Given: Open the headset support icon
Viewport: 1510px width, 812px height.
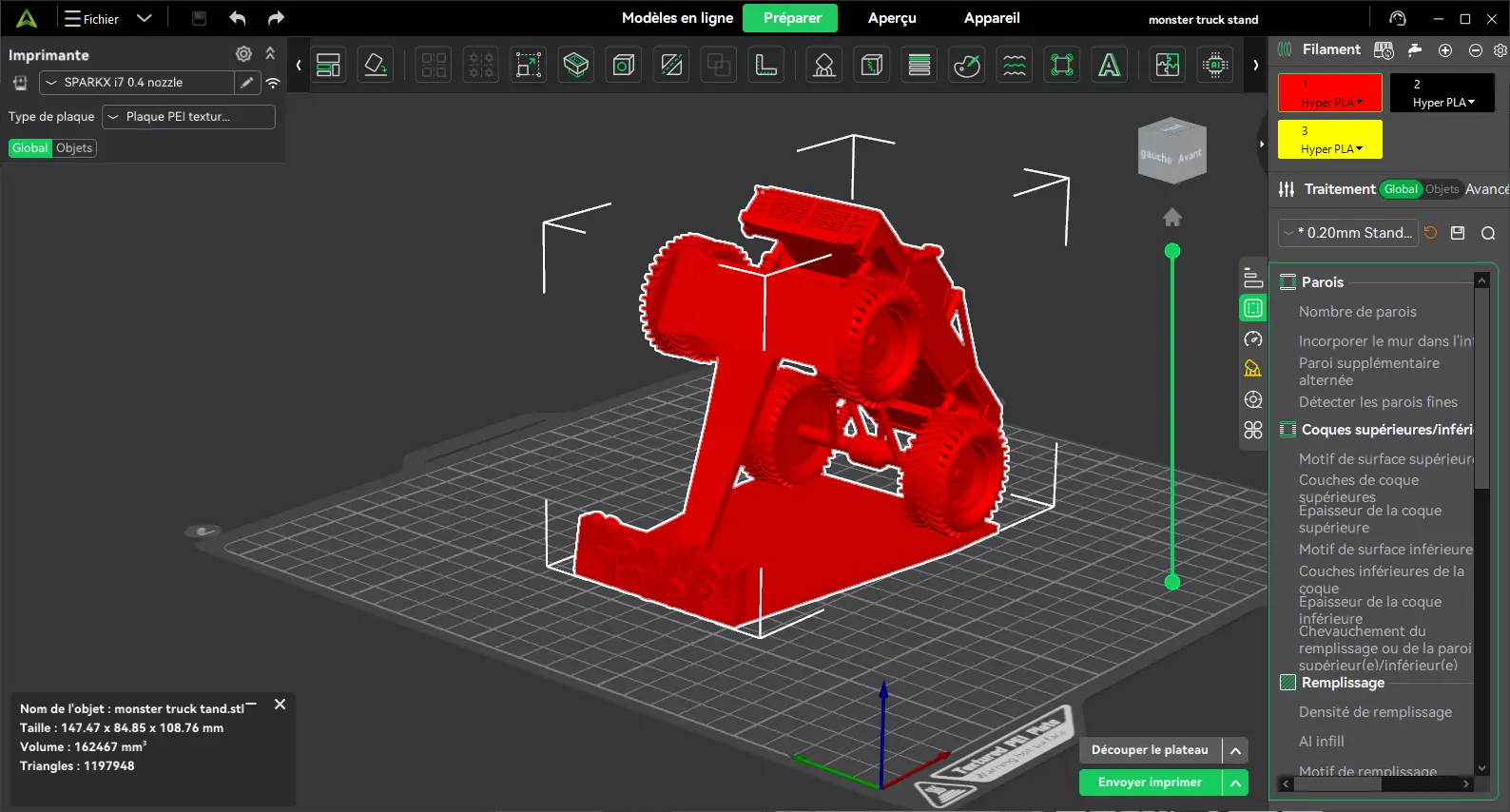Looking at the screenshot, I should click(x=1398, y=18).
